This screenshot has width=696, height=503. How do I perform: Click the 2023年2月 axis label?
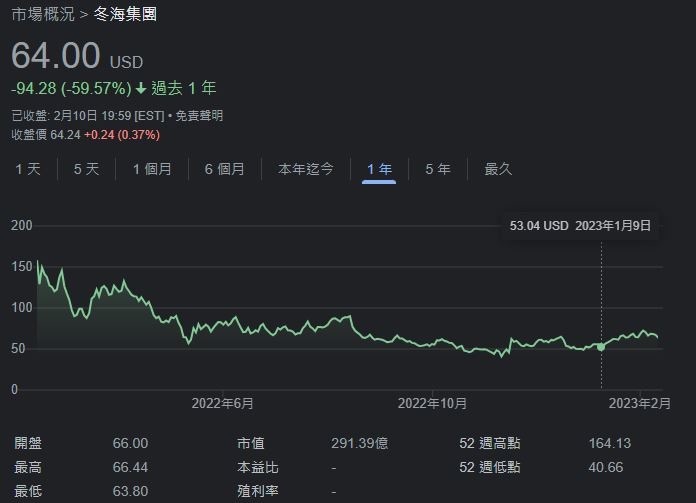click(640, 403)
